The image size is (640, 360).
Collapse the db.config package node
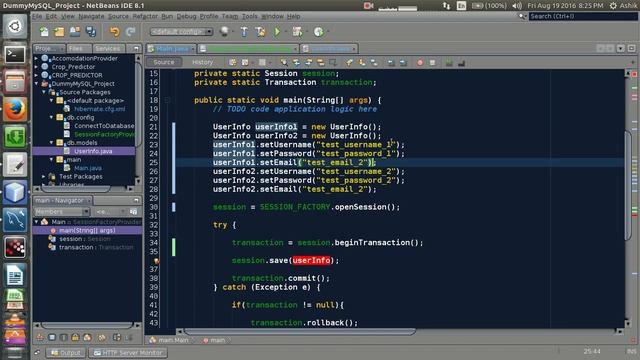click(x=52, y=118)
